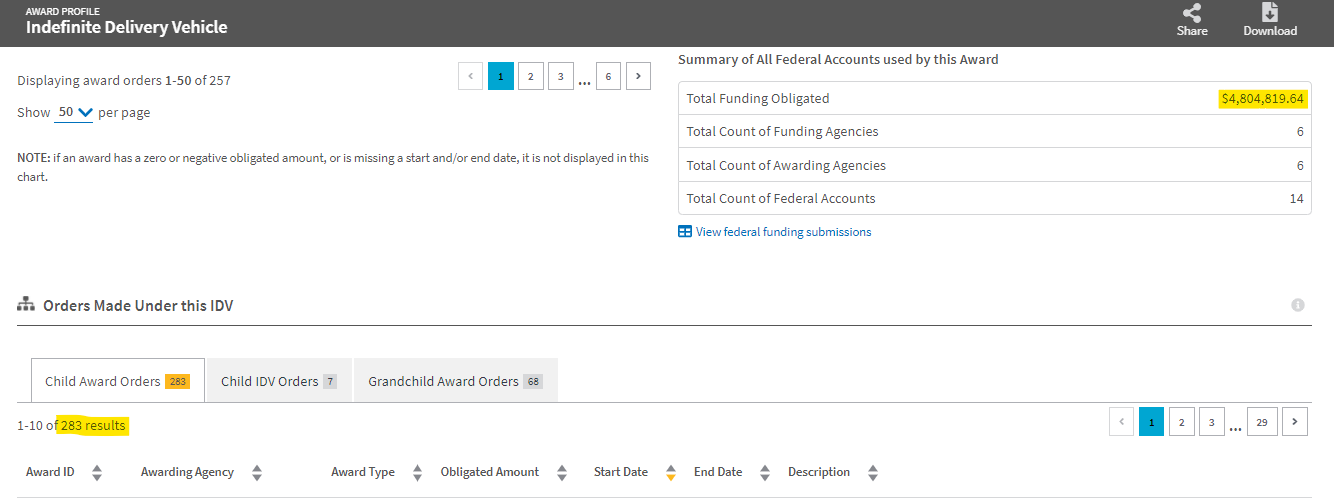Click the 283 results count text
The height and width of the screenshot is (501, 1334).
pyautogui.click(x=93, y=426)
